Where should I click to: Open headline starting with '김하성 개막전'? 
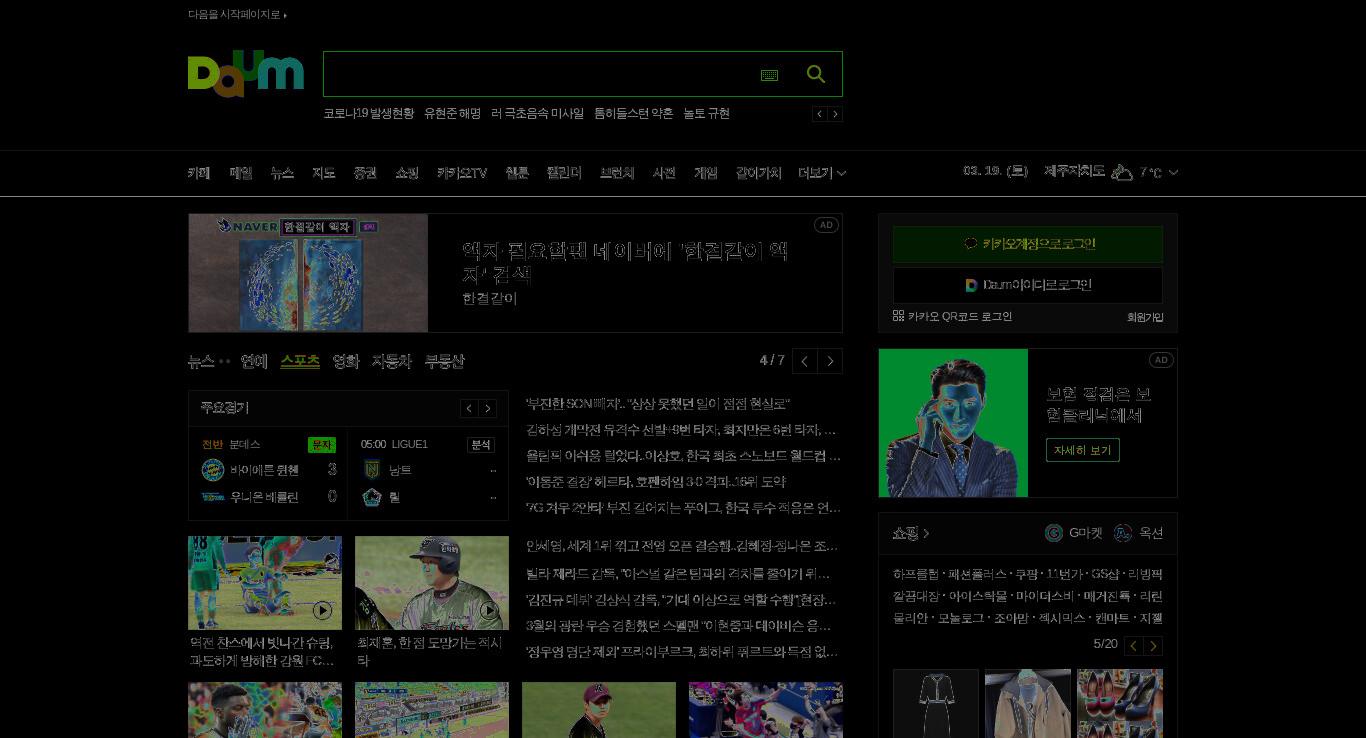pyautogui.click(x=681, y=430)
